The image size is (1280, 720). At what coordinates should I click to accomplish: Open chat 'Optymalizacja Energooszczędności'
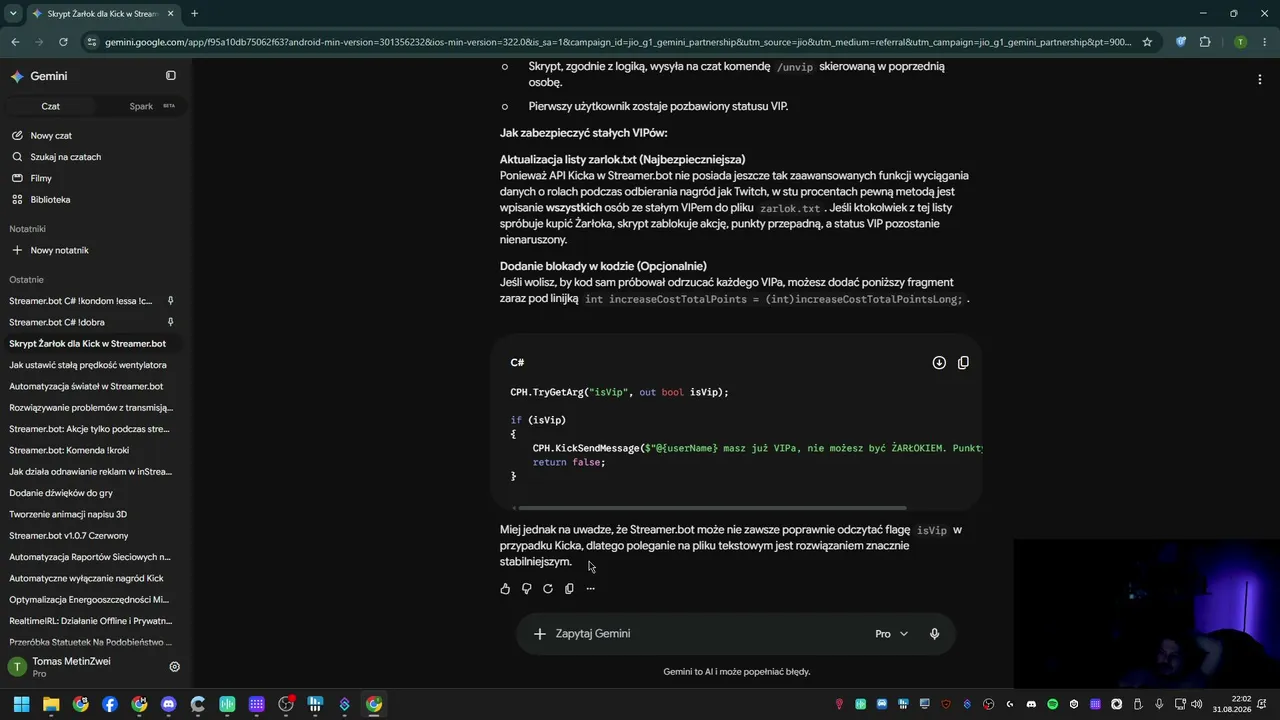click(89, 600)
